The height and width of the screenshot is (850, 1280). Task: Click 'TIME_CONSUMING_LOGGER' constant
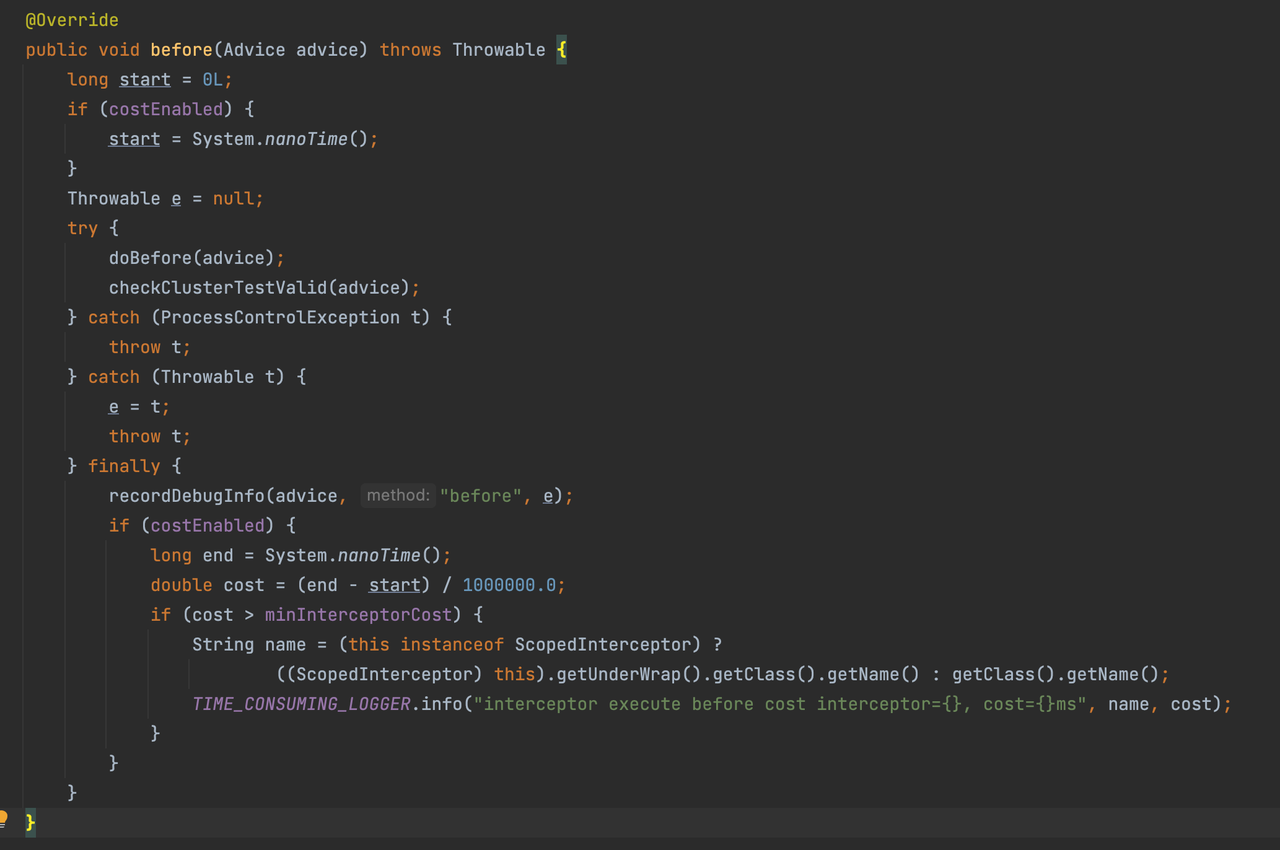(301, 705)
